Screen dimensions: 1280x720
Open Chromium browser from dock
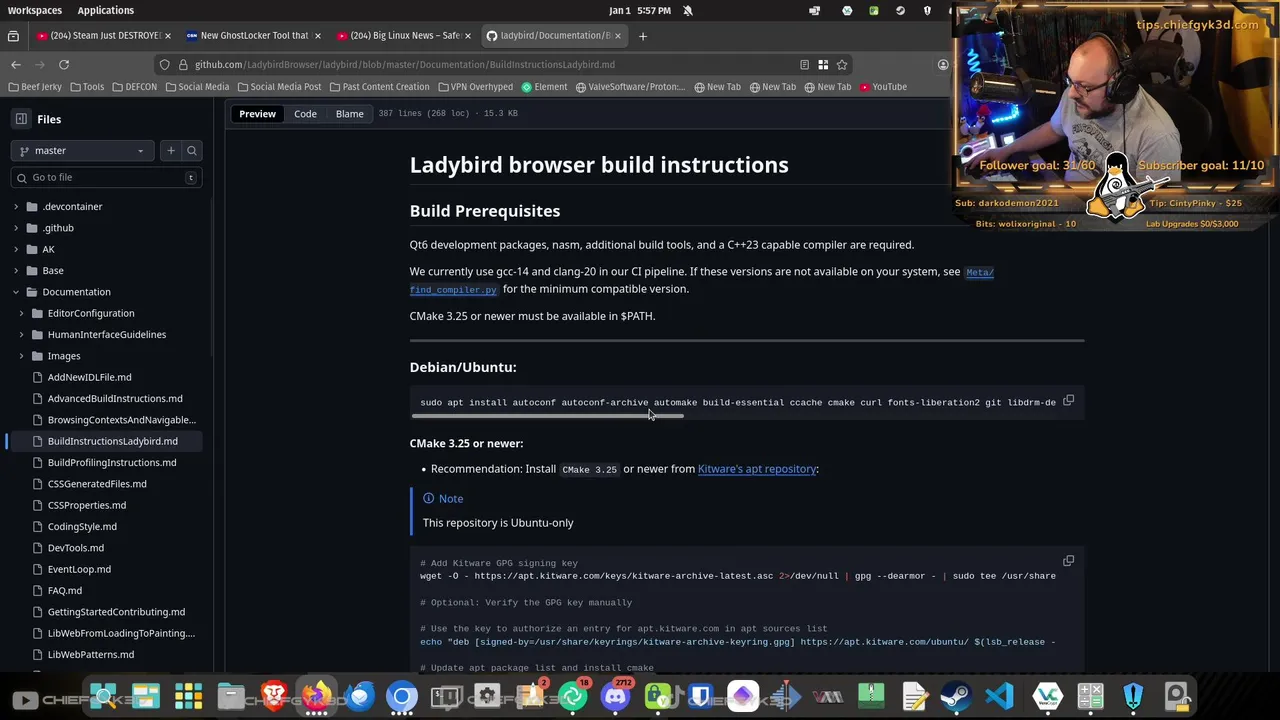coord(402,696)
